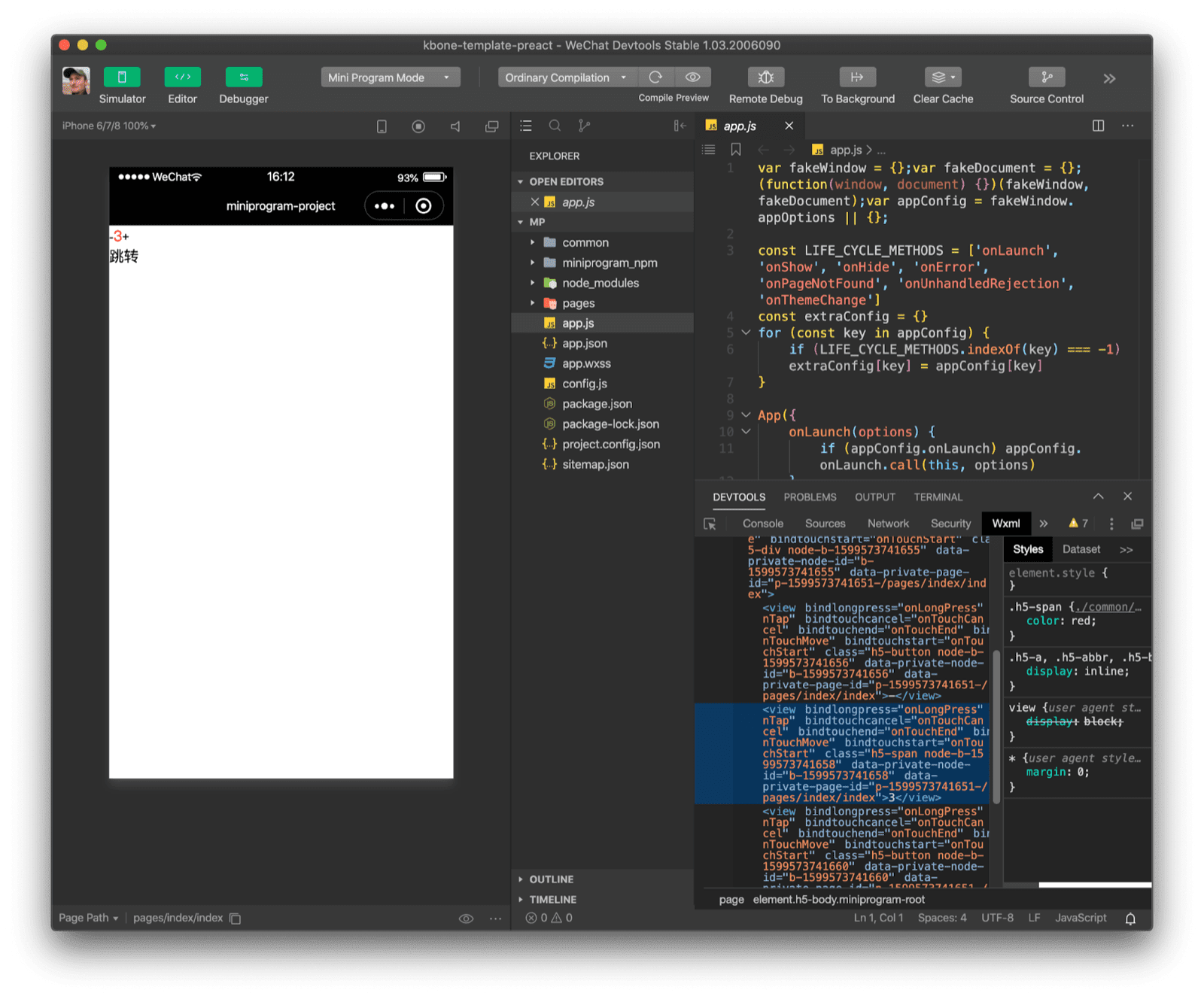The image size is (1204, 999).
Task: Expand the node_modules folder
Action: pyautogui.click(x=532, y=283)
